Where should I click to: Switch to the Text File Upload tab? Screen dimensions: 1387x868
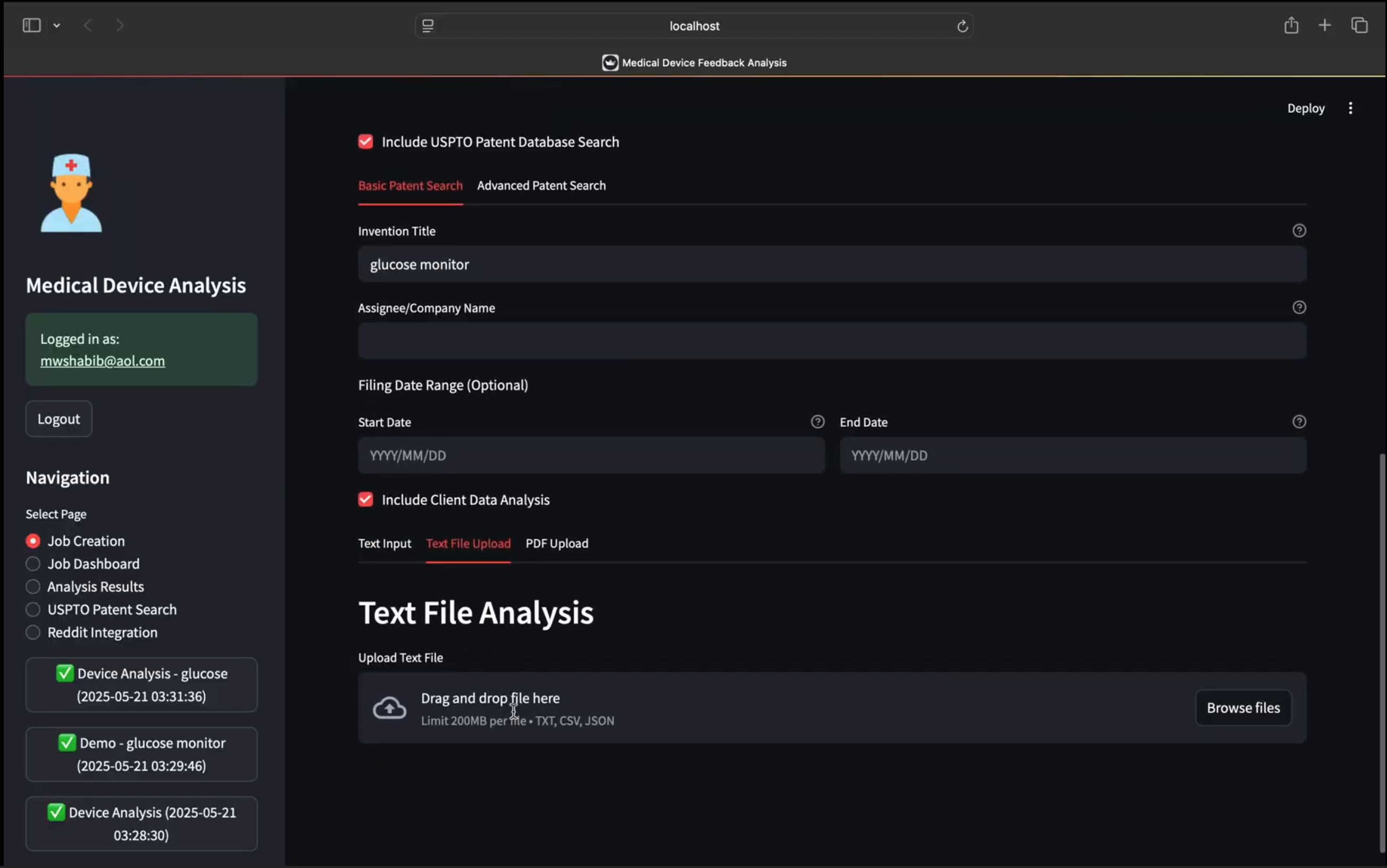[x=468, y=543]
